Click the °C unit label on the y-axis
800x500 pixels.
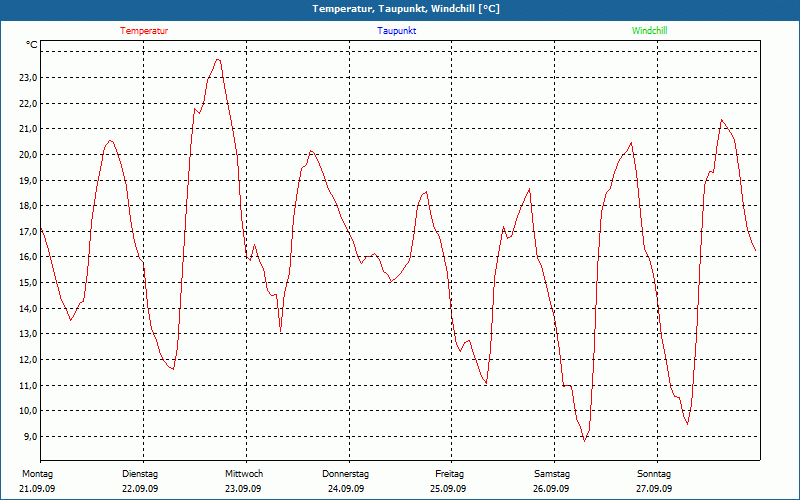click(32, 45)
